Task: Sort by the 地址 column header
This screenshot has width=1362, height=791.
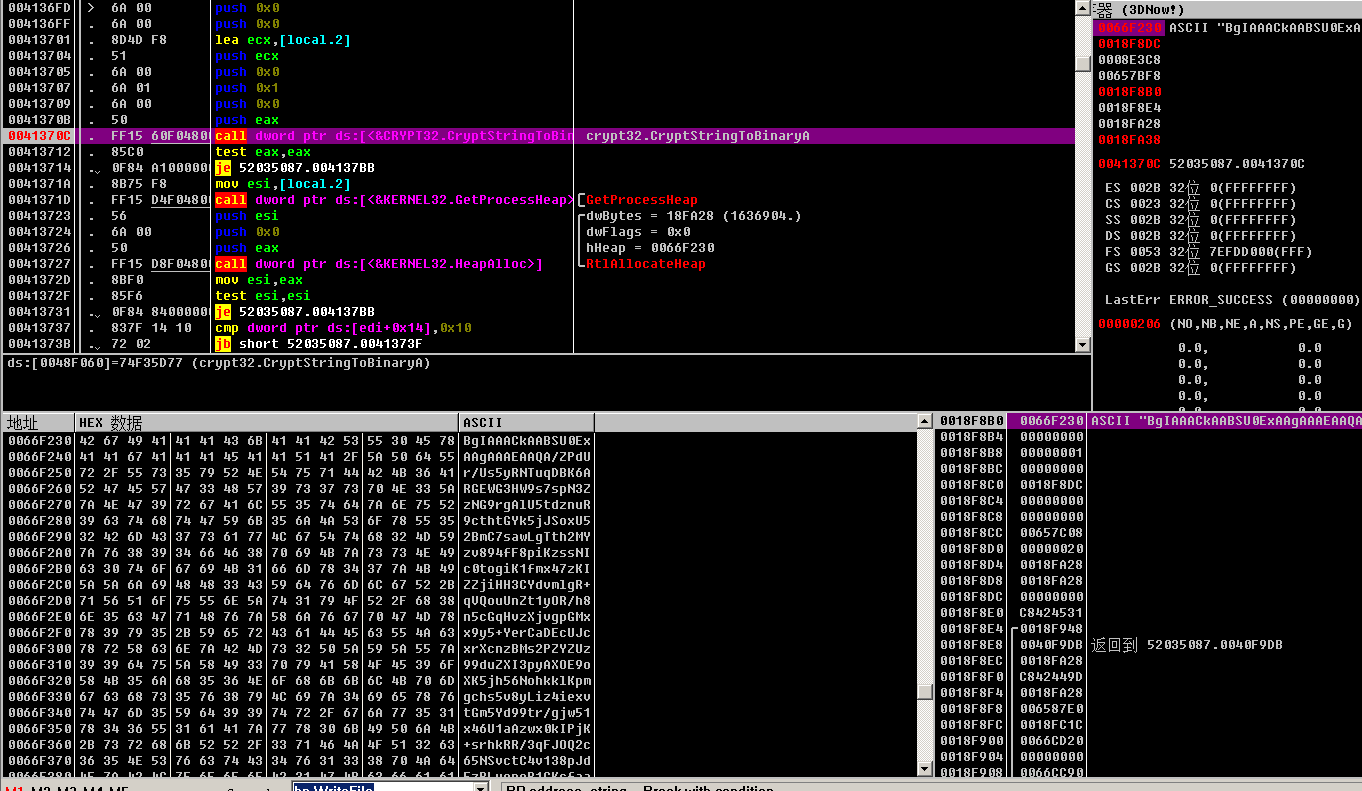Action: (x=38, y=422)
